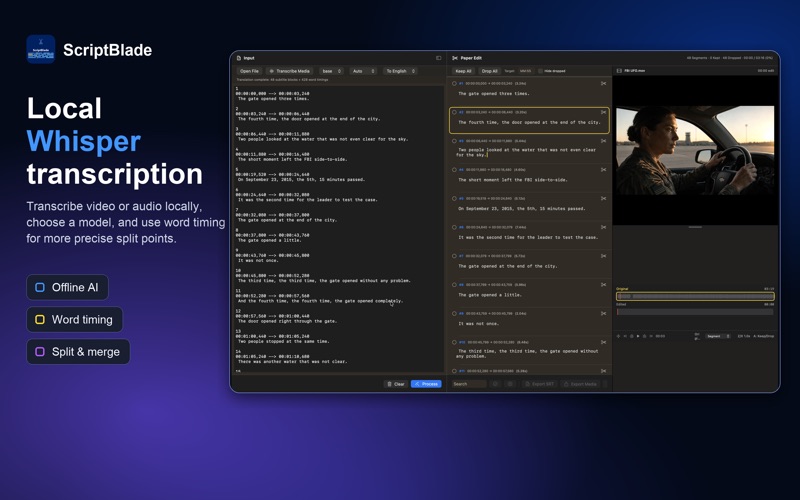Click the 'FBI UFO.mov' file name
800x500 pixels.
click(635, 71)
